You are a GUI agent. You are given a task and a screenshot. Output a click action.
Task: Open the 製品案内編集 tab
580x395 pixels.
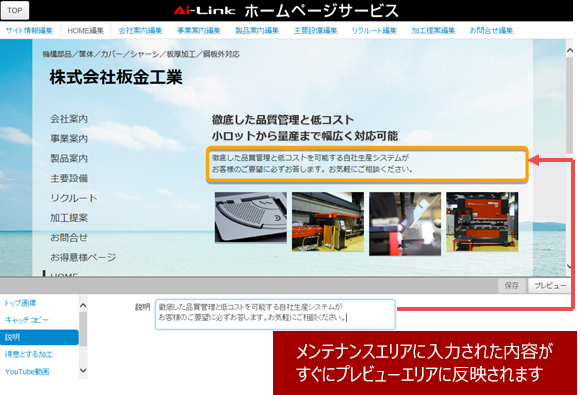pyautogui.click(x=257, y=31)
